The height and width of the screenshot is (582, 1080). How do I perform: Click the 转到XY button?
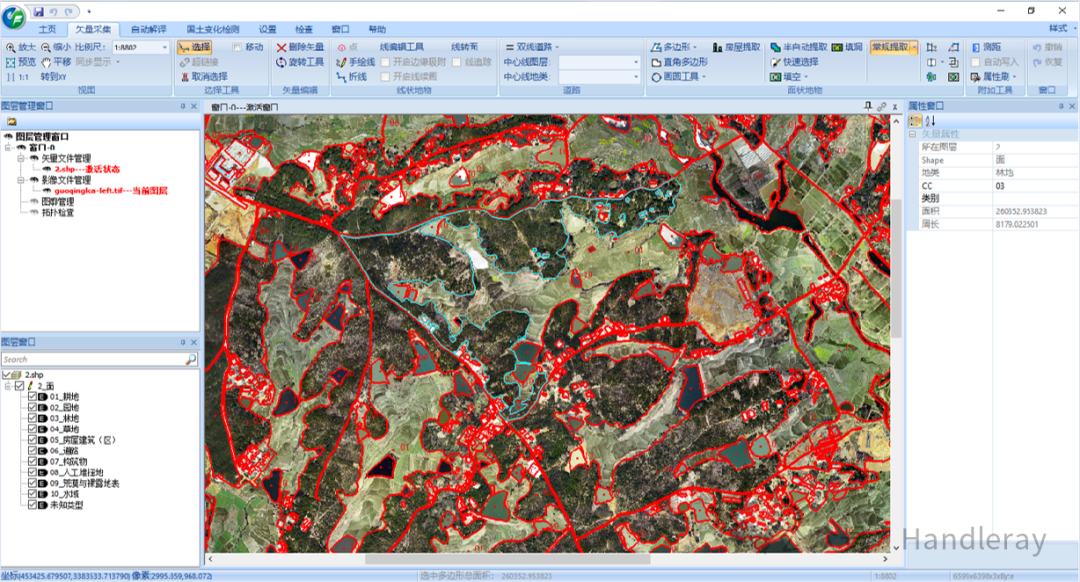(54, 76)
